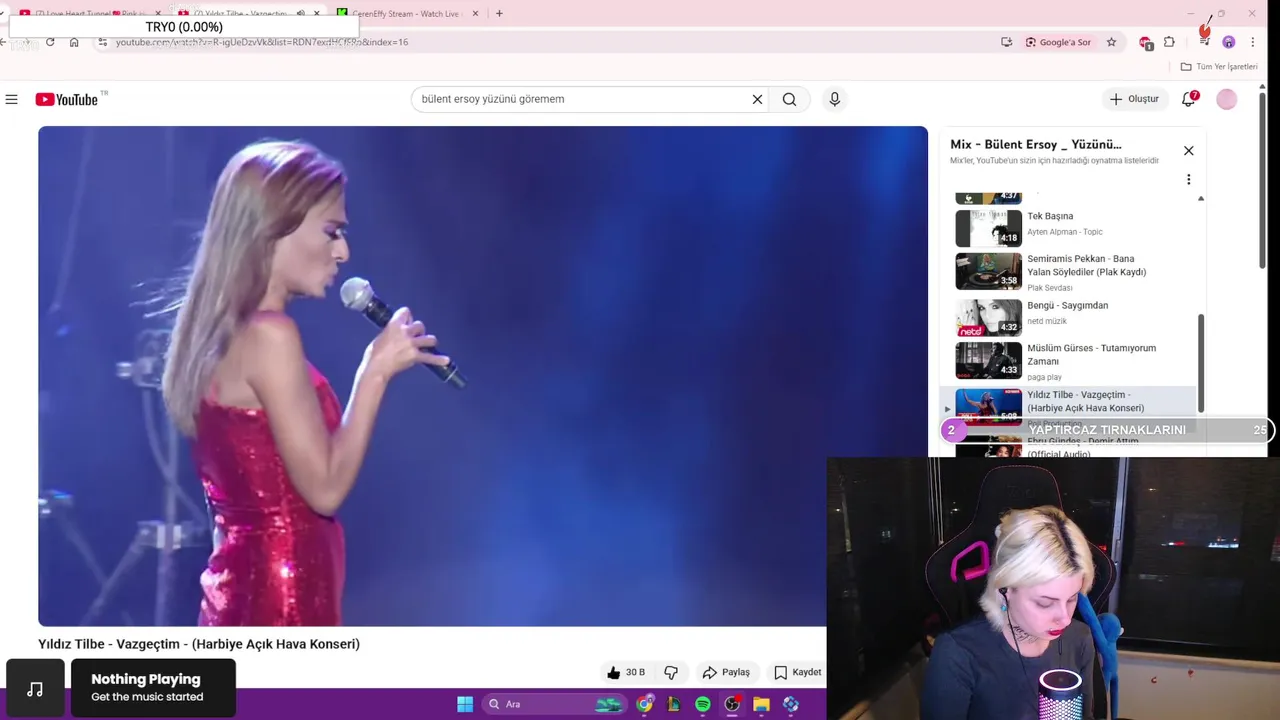Like the video with the thumbs-up button
The width and height of the screenshot is (1280, 720).
625,673
